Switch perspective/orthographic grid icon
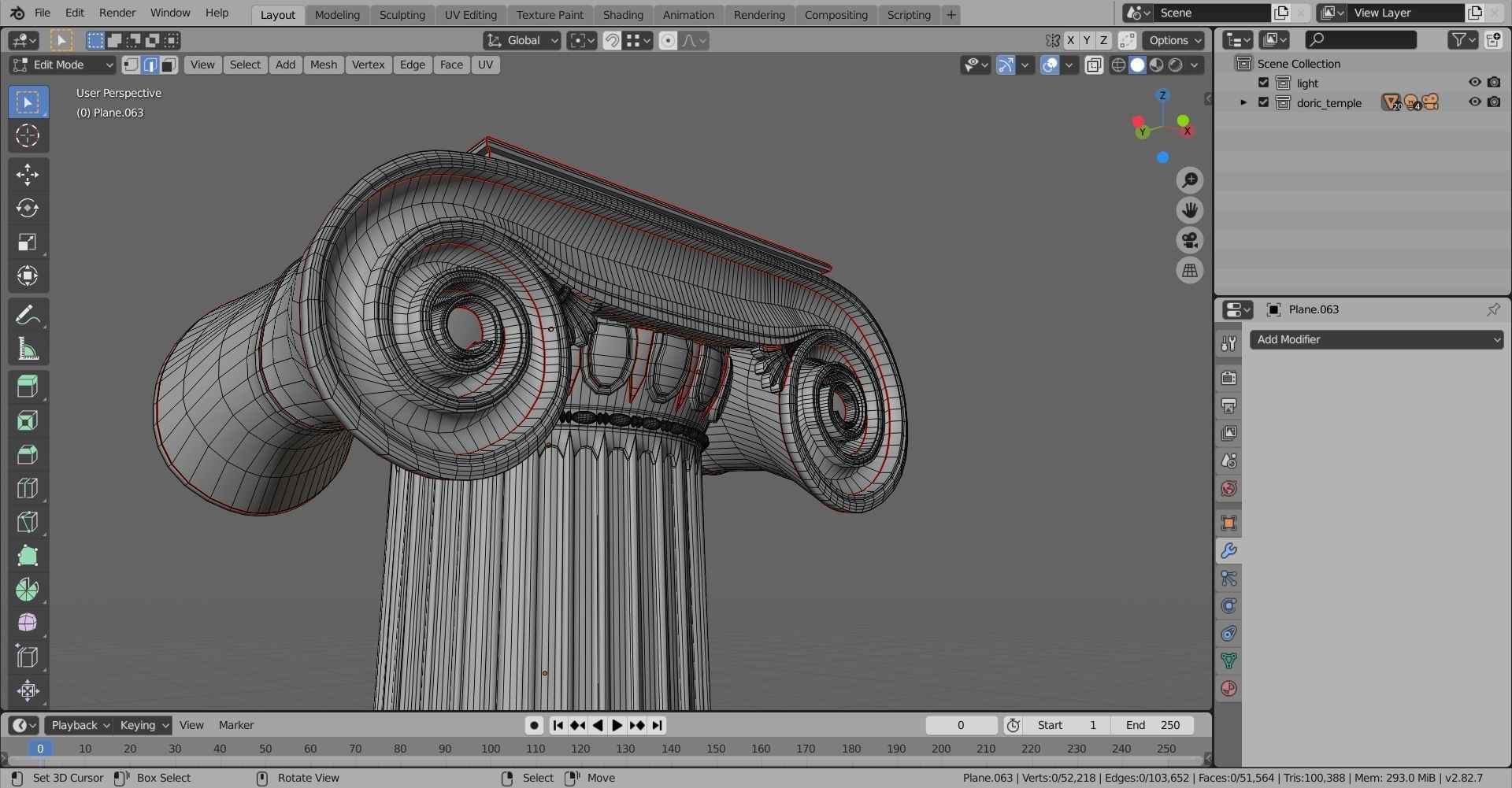The height and width of the screenshot is (788, 1512). coord(1190,270)
